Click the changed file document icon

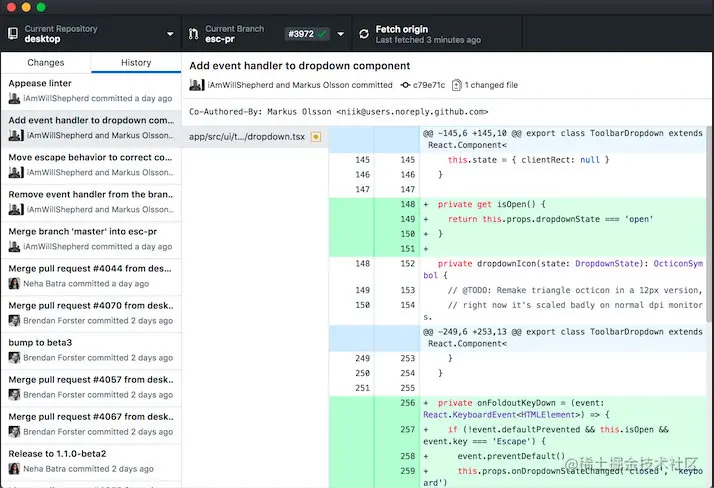click(x=456, y=85)
